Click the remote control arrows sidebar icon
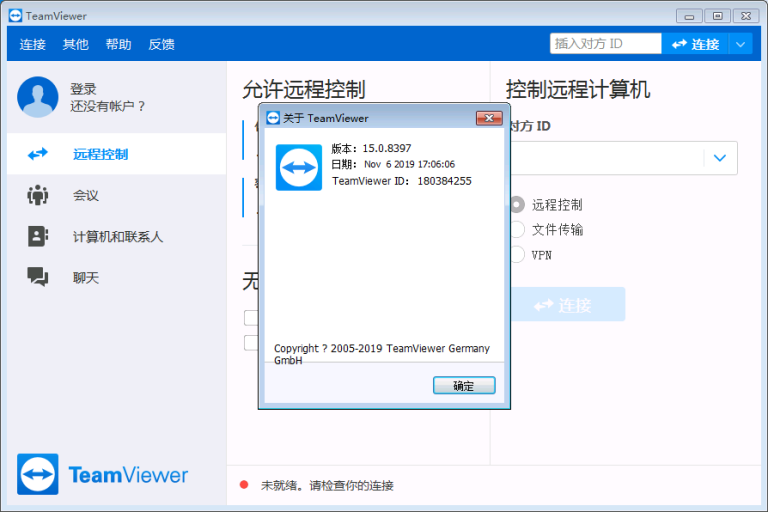Viewport: 768px width, 512px height. (38, 154)
